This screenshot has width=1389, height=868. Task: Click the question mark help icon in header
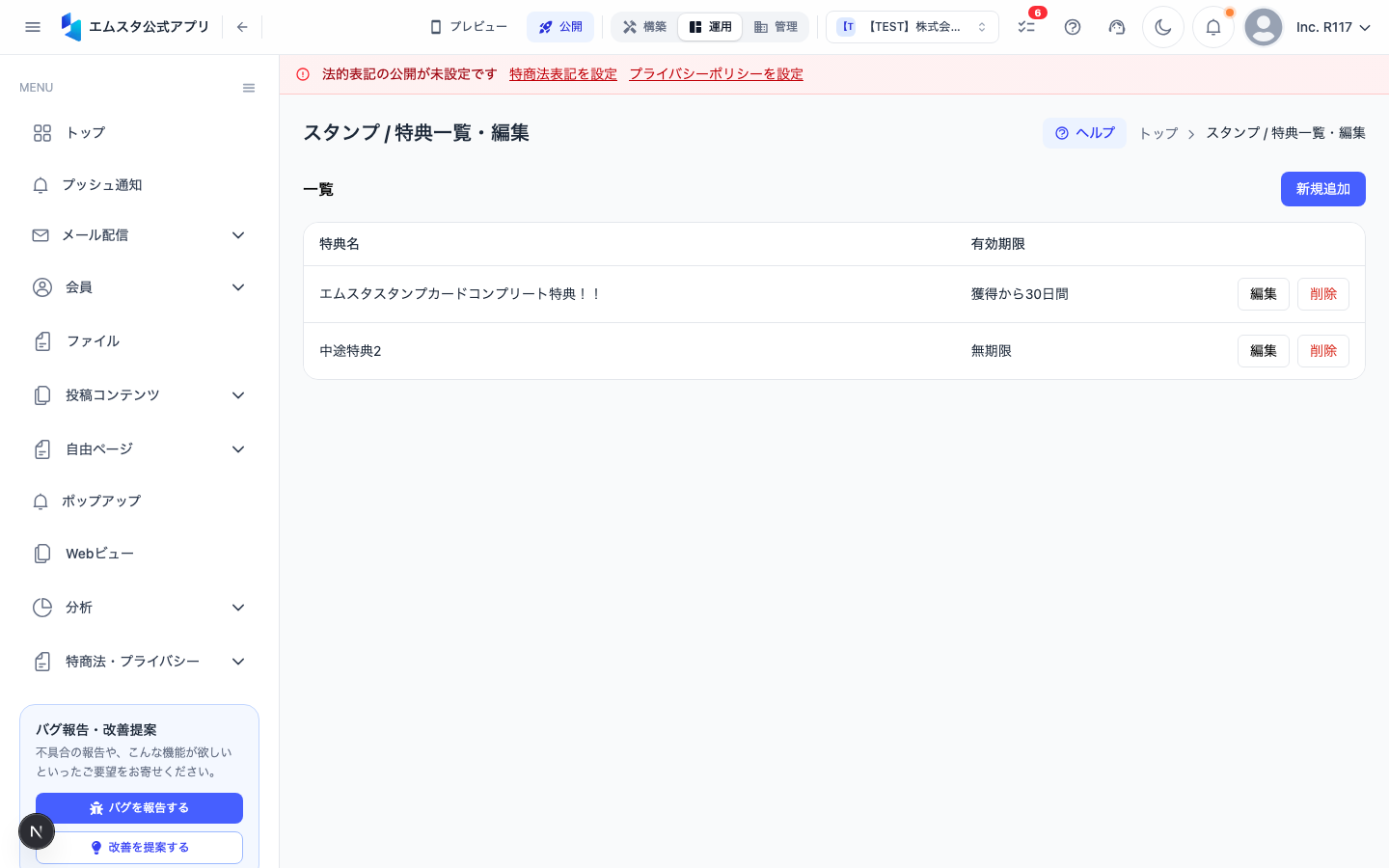coord(1073,27)
